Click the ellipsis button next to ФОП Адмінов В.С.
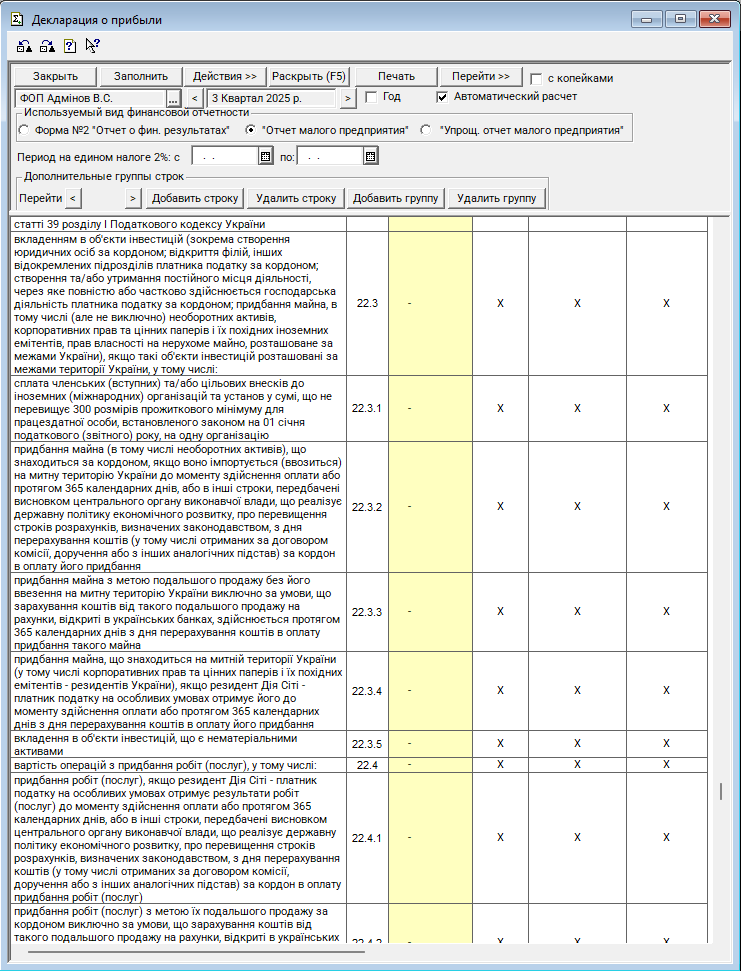Screen dimensions: 741x971 [172, 98]
